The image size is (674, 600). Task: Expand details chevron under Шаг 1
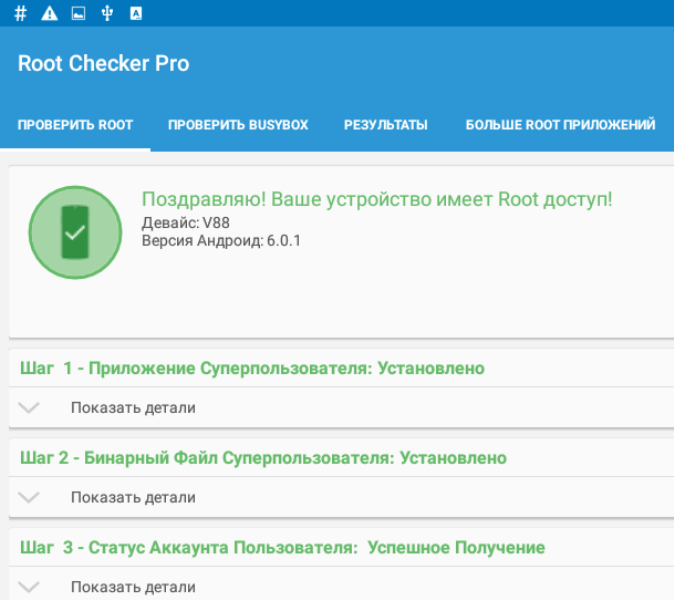(x=29, y=407)
